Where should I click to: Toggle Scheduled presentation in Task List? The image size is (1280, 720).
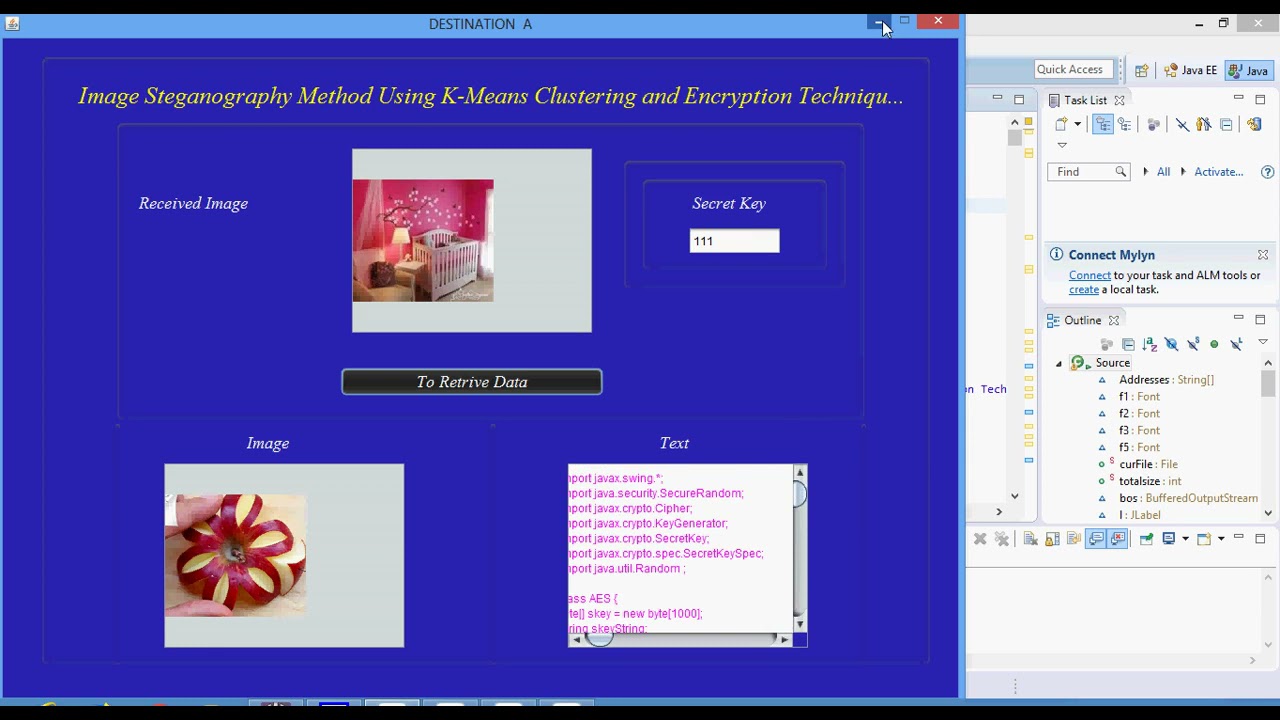[1125, 124]
